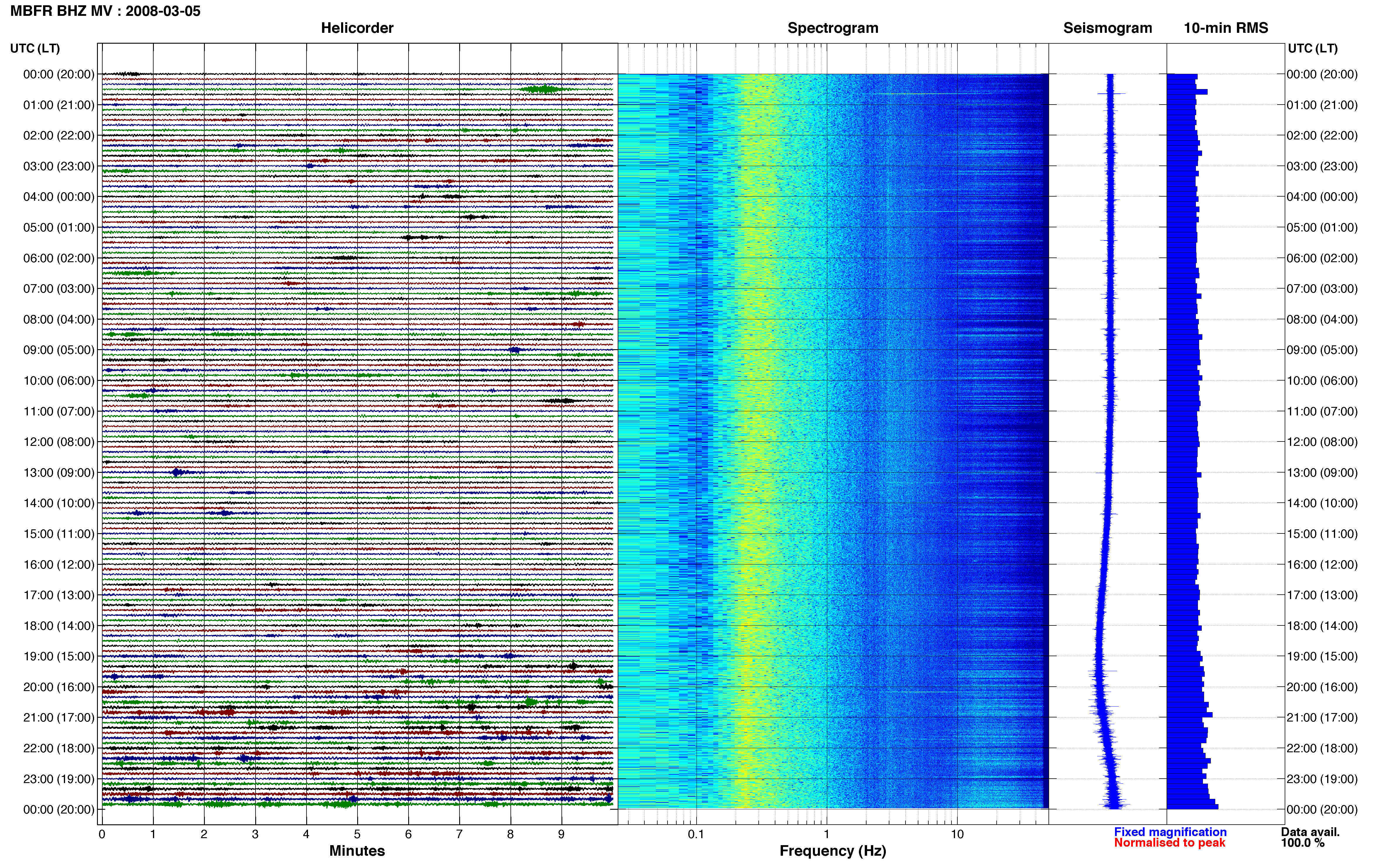Click the 'Helicorder' panel heading
1389x868 pixels.
click(357, 28)
